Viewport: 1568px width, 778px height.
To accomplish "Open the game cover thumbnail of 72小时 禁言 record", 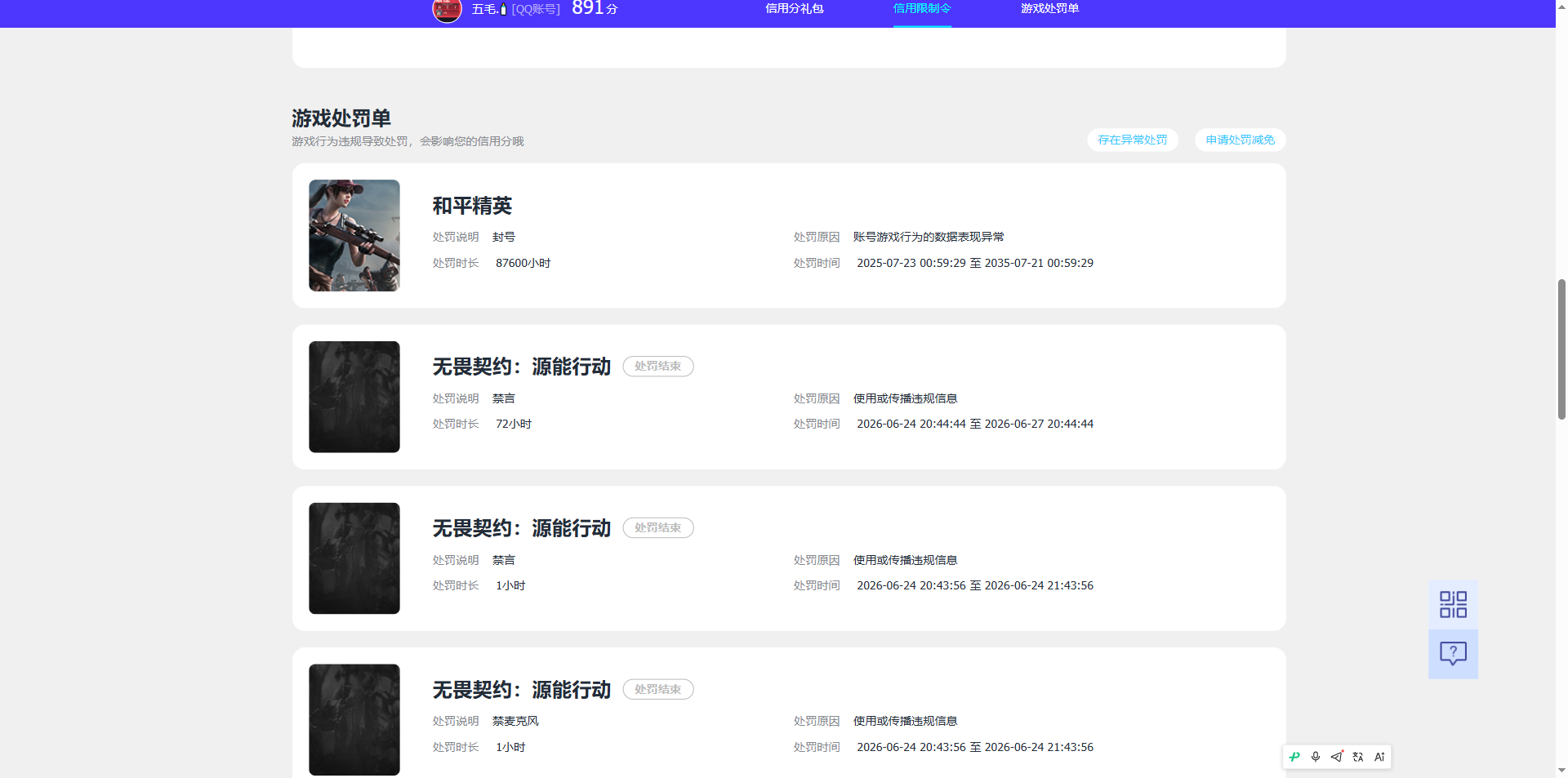I will click(x=354, y=397).
